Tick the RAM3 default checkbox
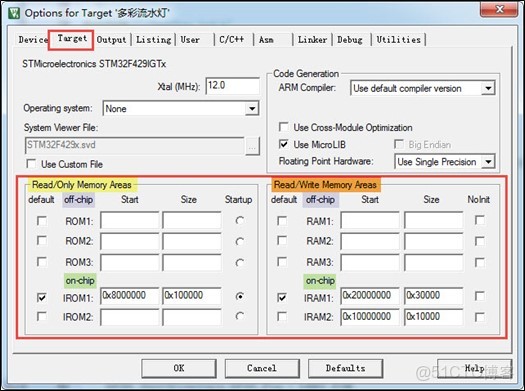 [x=282, y=262]
